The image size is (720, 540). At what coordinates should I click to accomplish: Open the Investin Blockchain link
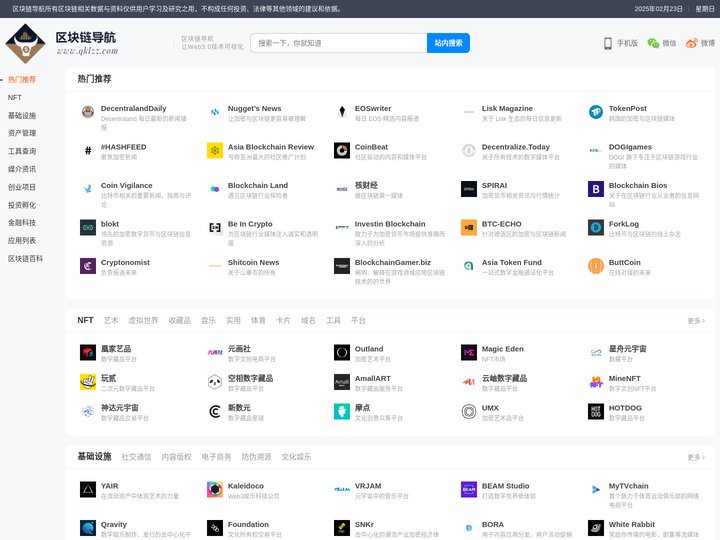point(390,224)
